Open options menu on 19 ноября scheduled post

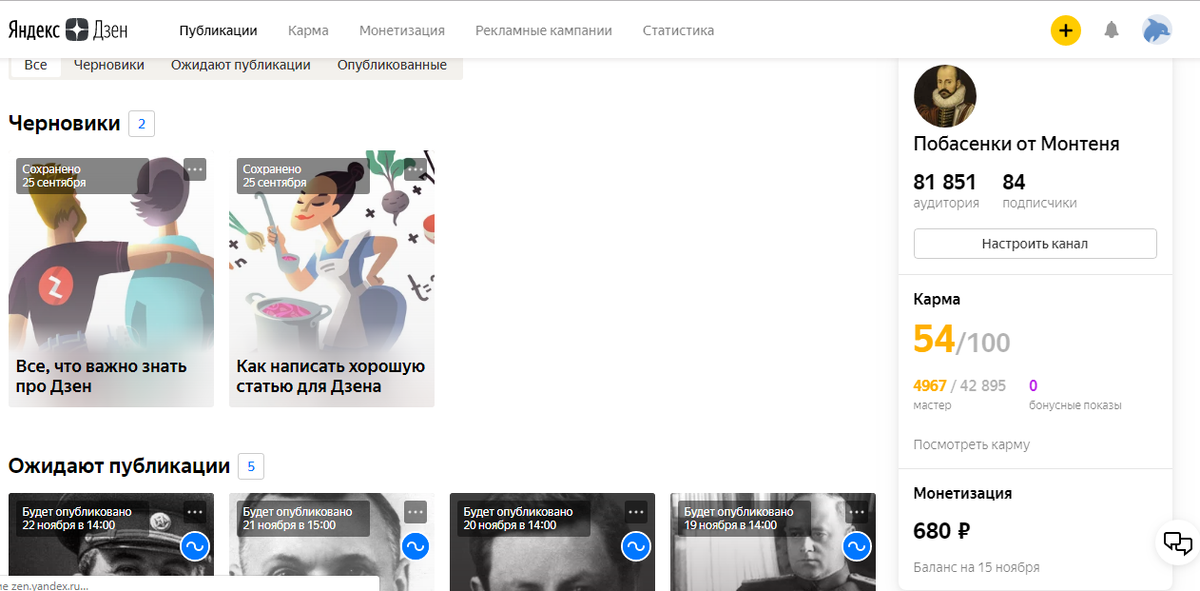point(857,511)
